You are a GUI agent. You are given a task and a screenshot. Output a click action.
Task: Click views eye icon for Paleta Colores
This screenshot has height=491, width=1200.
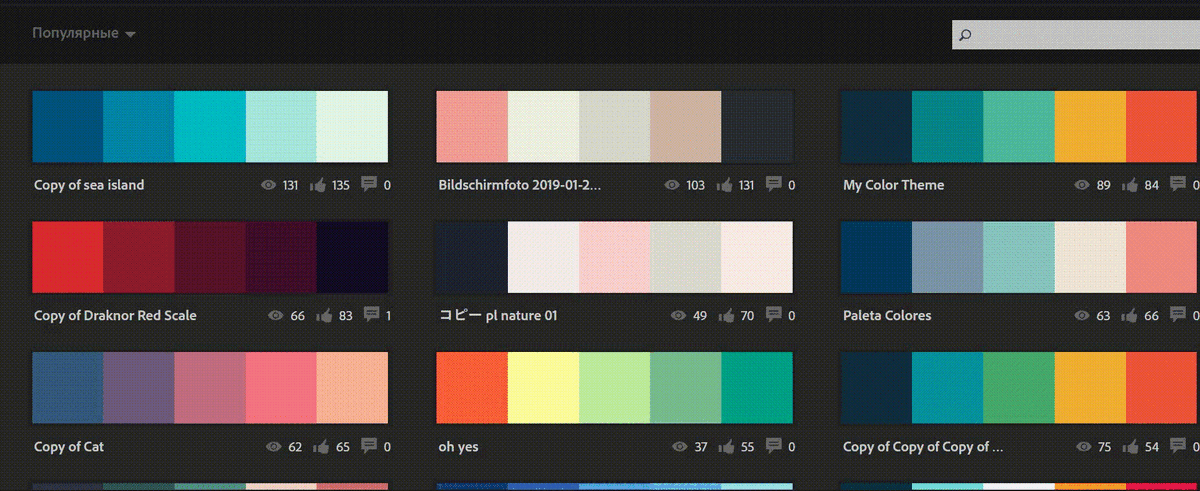pos(1082,315)
